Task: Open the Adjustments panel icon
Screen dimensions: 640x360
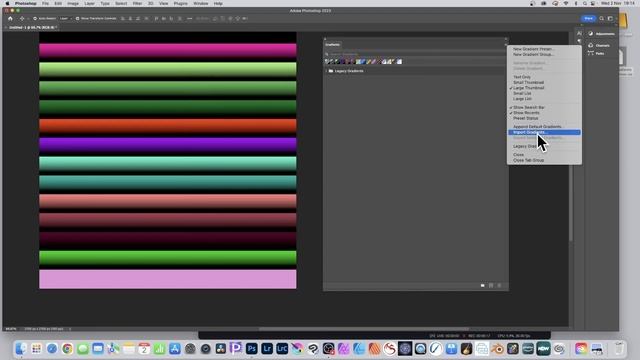Action: click(591, 33)
